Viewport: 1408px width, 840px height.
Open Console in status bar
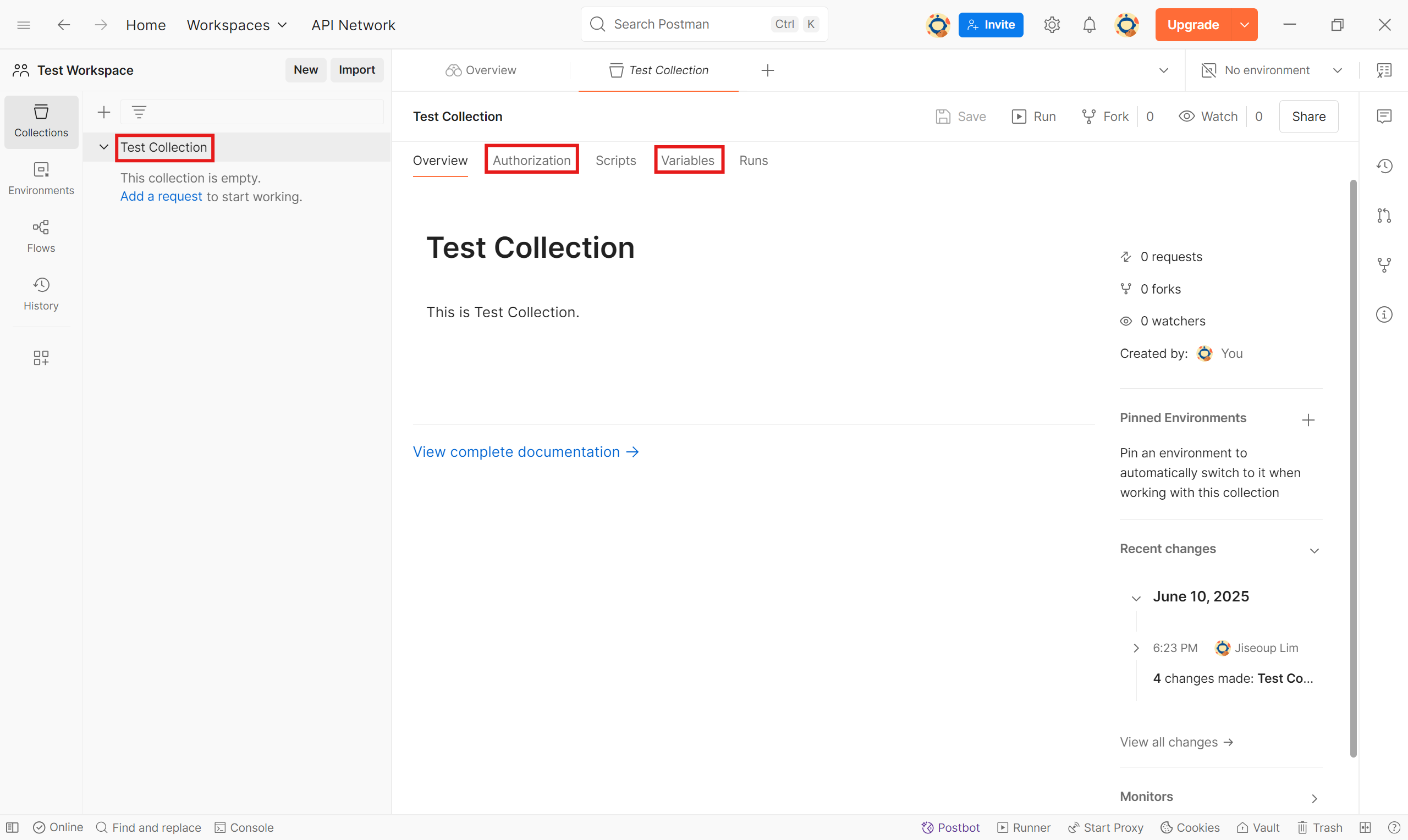point(244,827)
